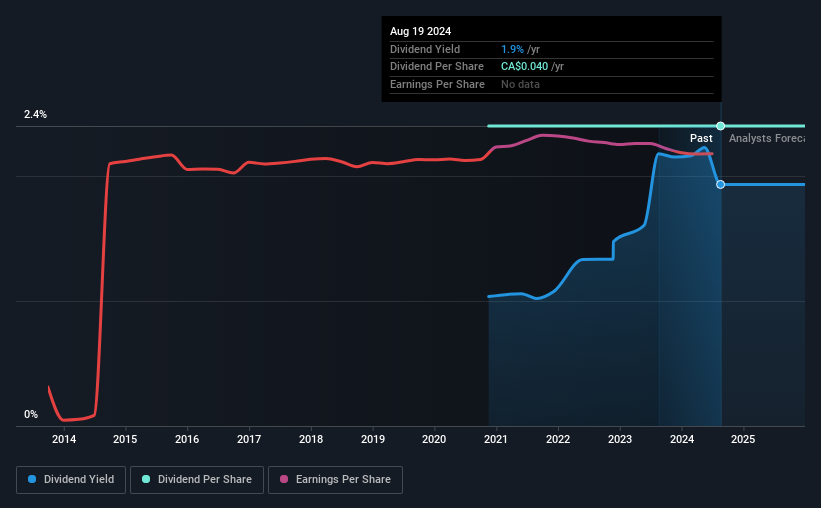Click the tooltip 'Dividend Yield' row label
821x508 pixels.
pyautogui.click(x=425, y=49)
